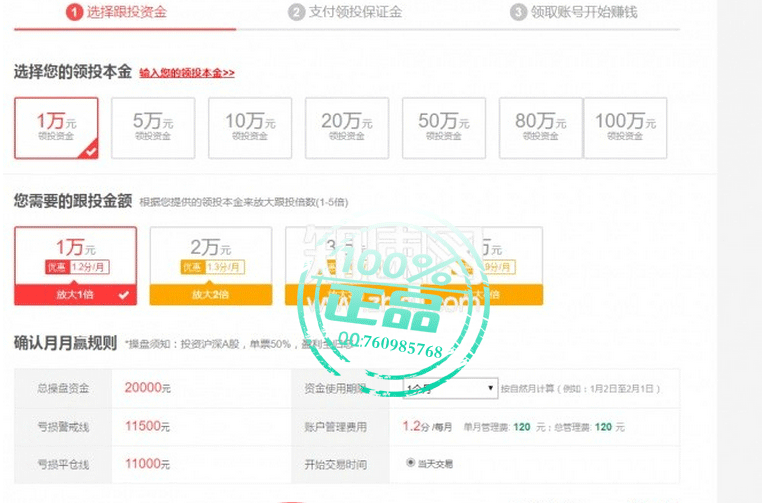Click the 确认月月赢规则 heading

(x=65, y=343)
